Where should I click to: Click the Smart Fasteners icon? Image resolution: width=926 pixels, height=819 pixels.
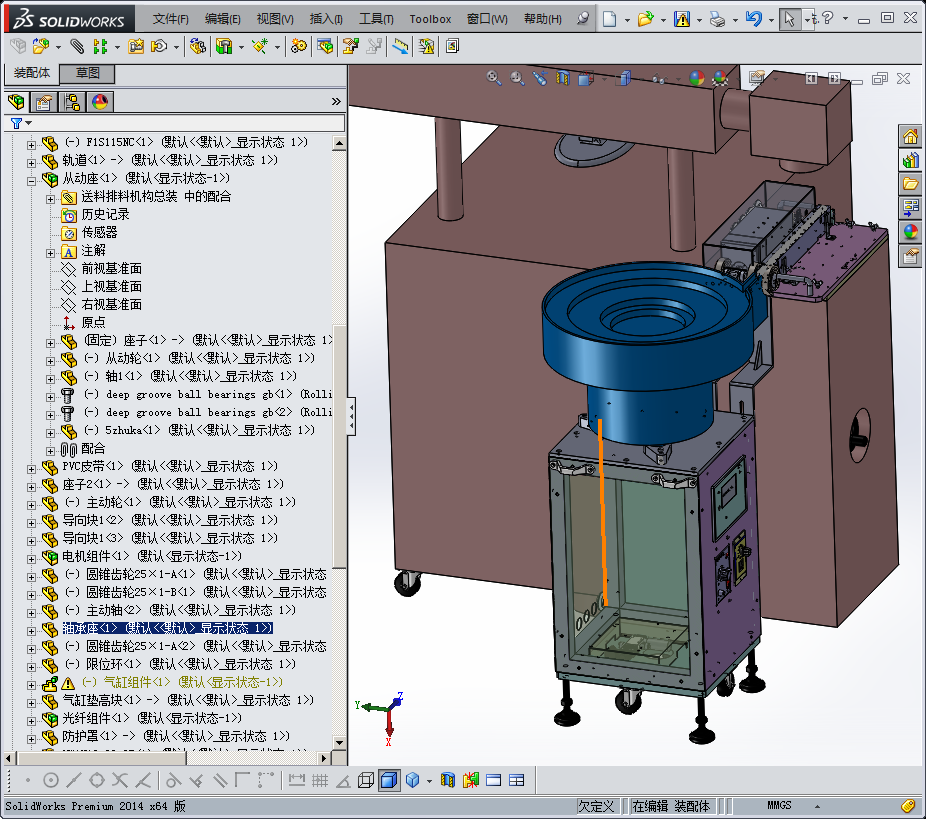click(136, 46)
